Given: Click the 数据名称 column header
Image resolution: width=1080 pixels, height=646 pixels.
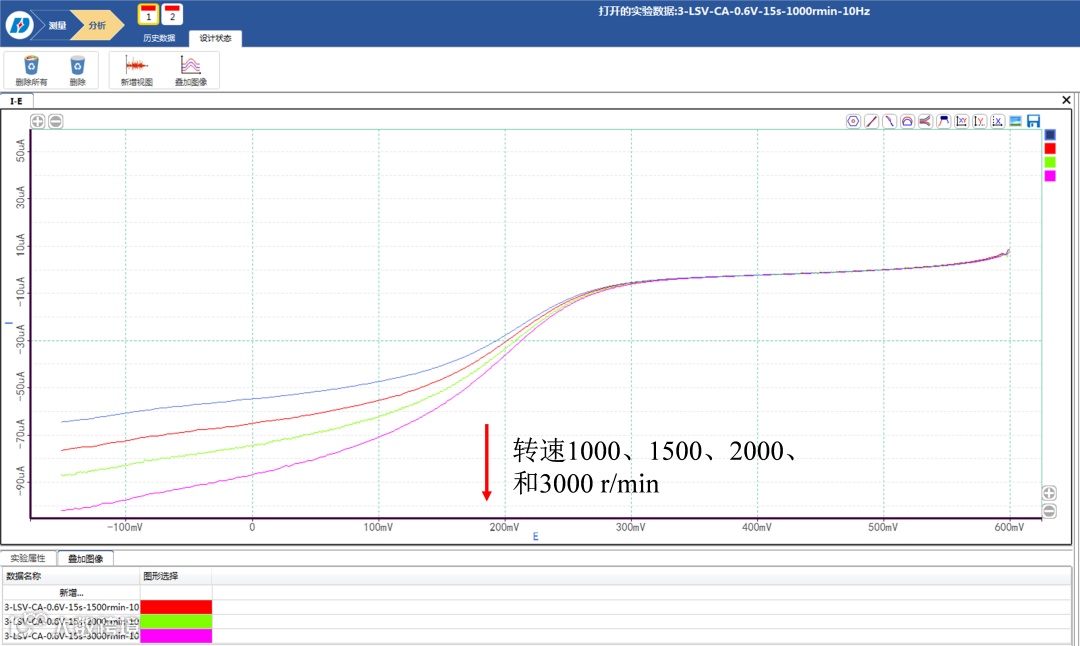Looking at the screenshot, I should point(72,576).
